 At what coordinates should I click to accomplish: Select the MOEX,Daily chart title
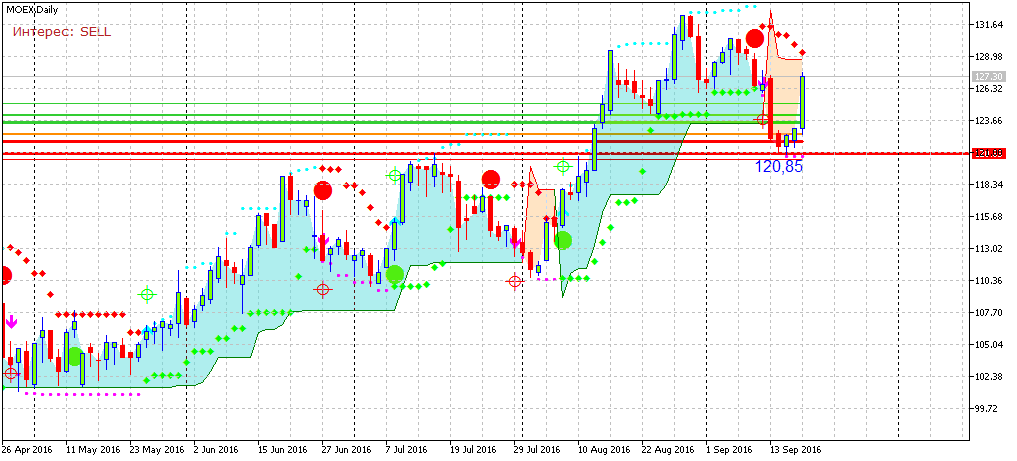pyautogui.click(x=33, y=9)
